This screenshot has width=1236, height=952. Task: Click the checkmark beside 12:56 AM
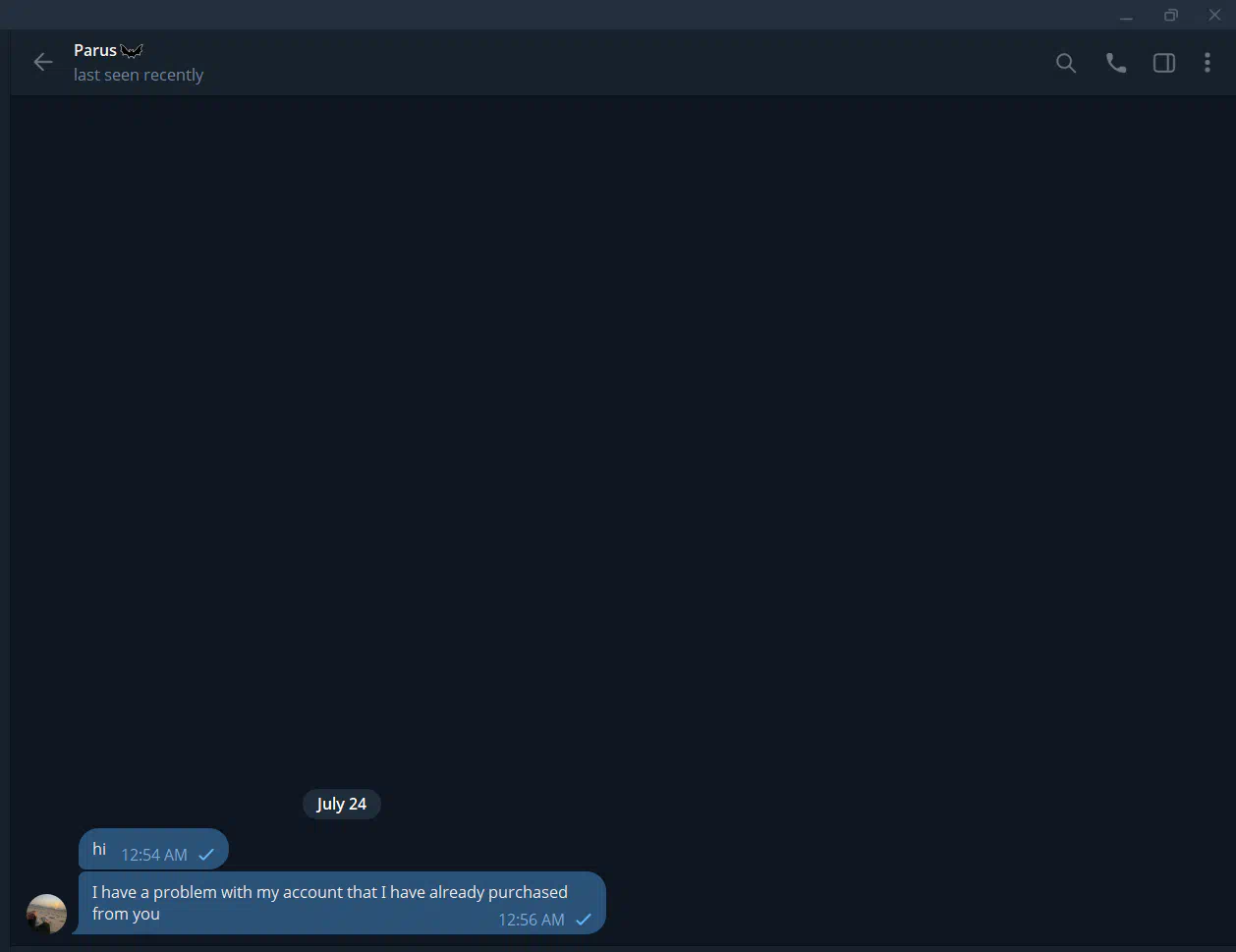pos(584,920)
